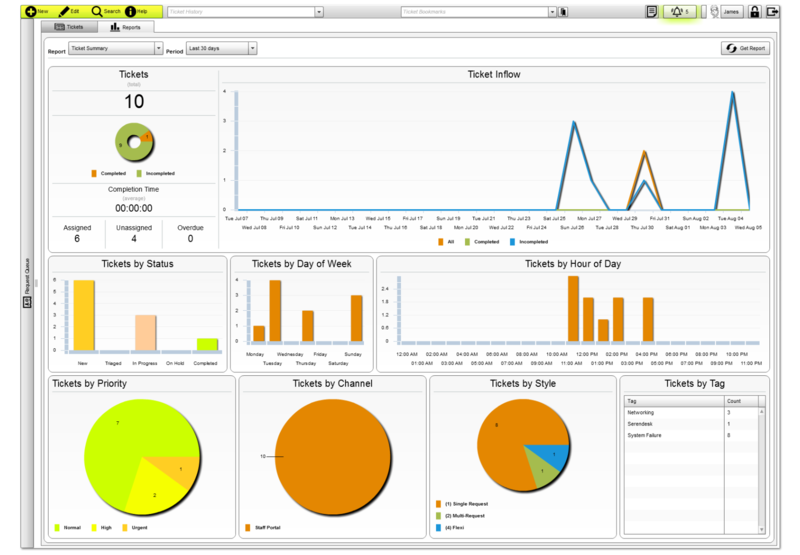This screenshot has height=555, width=800.
Task: Click the Ticket Summary report field
Action: pos(112,48)
